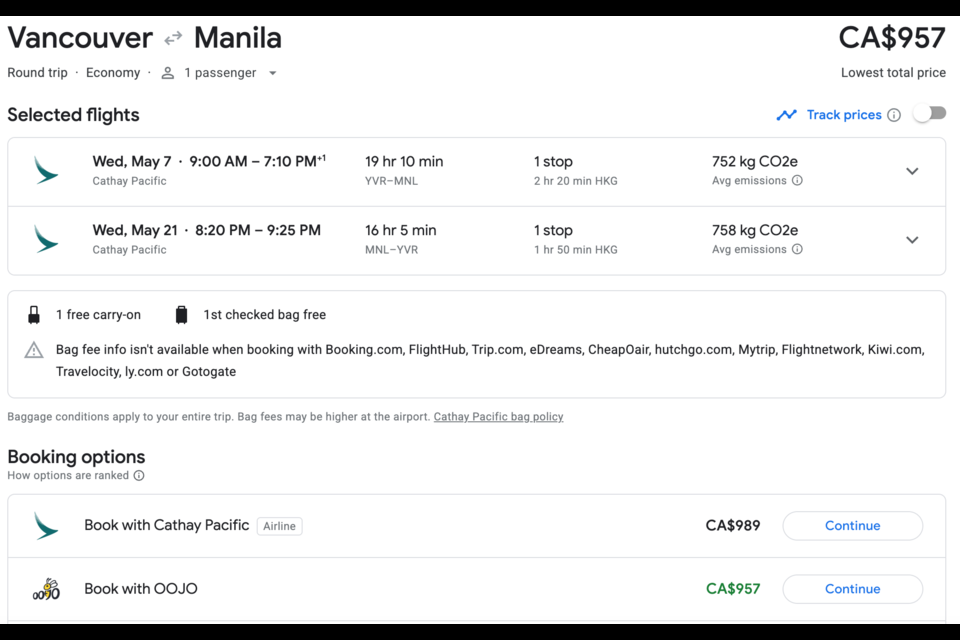Open the 1 passenger dropdown
Viewport: 960px width, 640px height.
click(220, 73)
